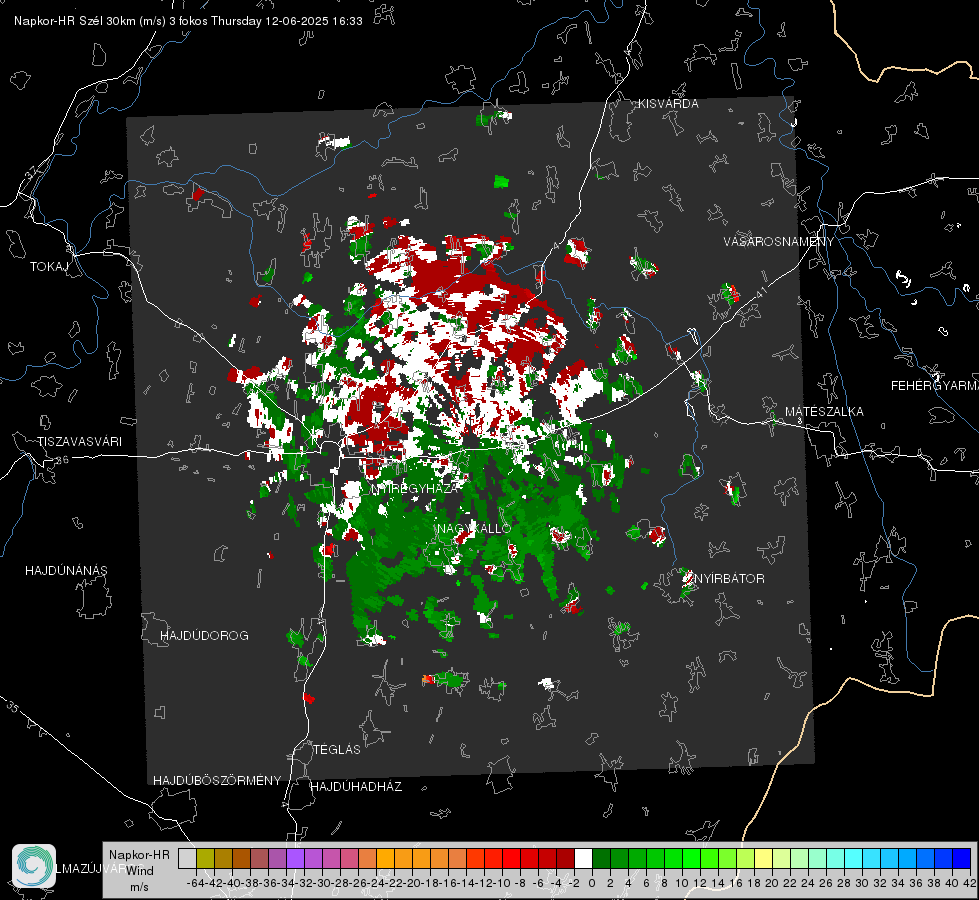This screenshot has width=979, height=900.
Task: Select the white swatch in the legend
Action: pyautogui.click(x=583, y=858)
